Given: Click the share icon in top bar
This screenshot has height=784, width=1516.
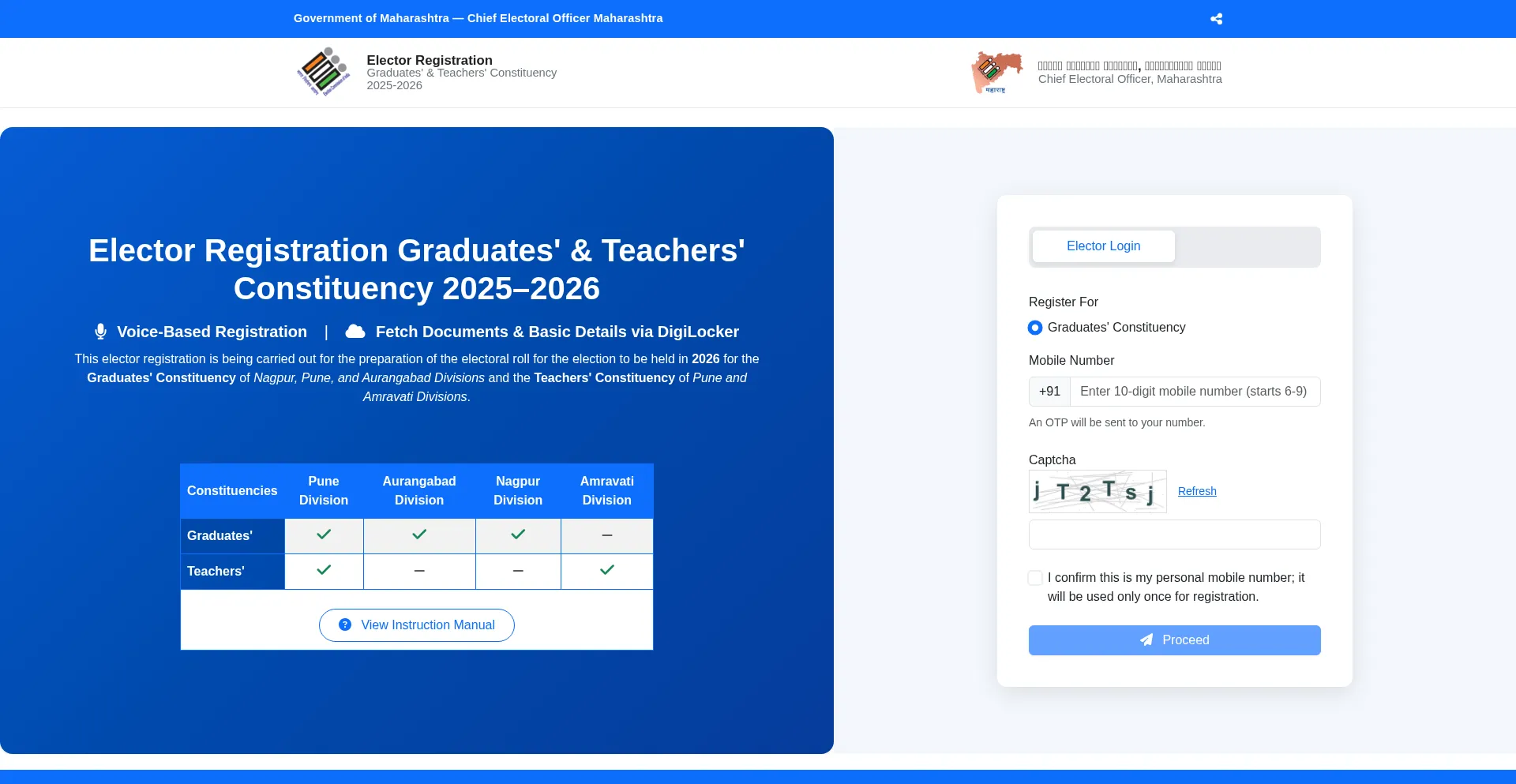Looking at the screenshot, I should click(1216, 19).
